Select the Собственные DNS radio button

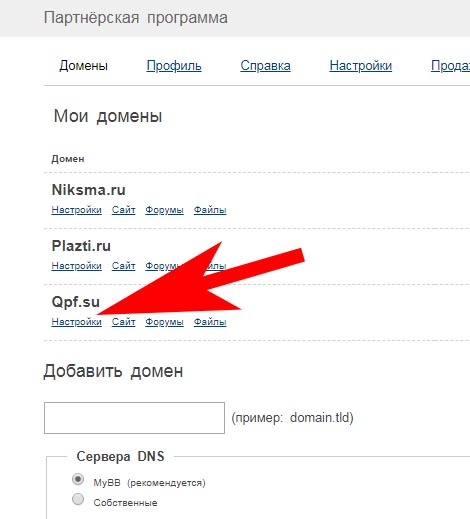click(x=78, y=499)
